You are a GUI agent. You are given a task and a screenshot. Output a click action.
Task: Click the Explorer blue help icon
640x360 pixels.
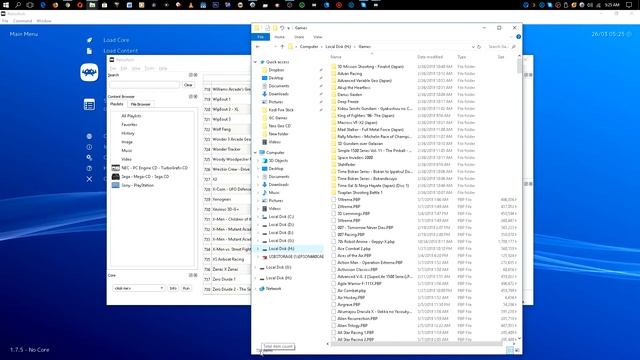coord(518,37)
